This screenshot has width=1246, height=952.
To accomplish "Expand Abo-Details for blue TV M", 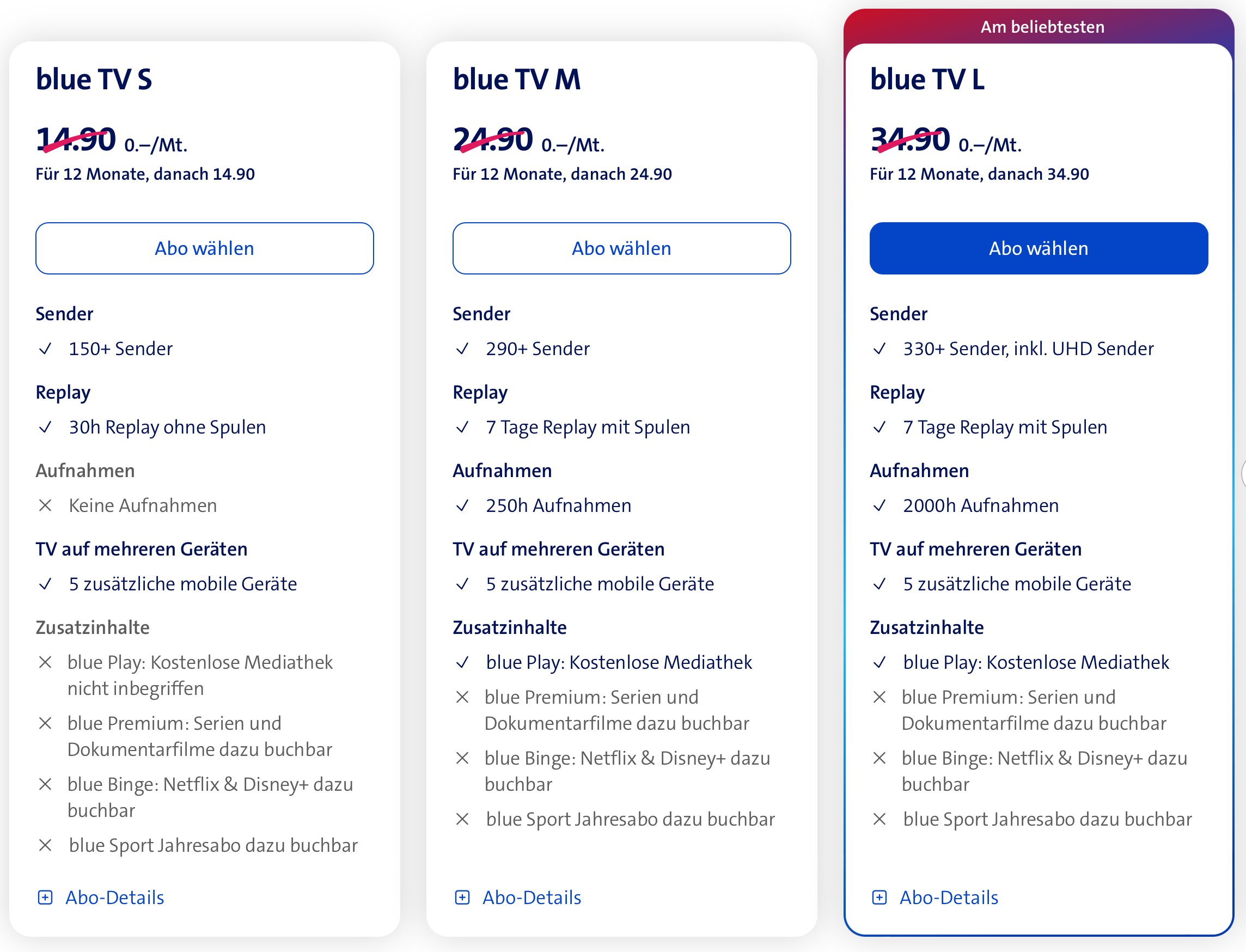I will 532,898.
